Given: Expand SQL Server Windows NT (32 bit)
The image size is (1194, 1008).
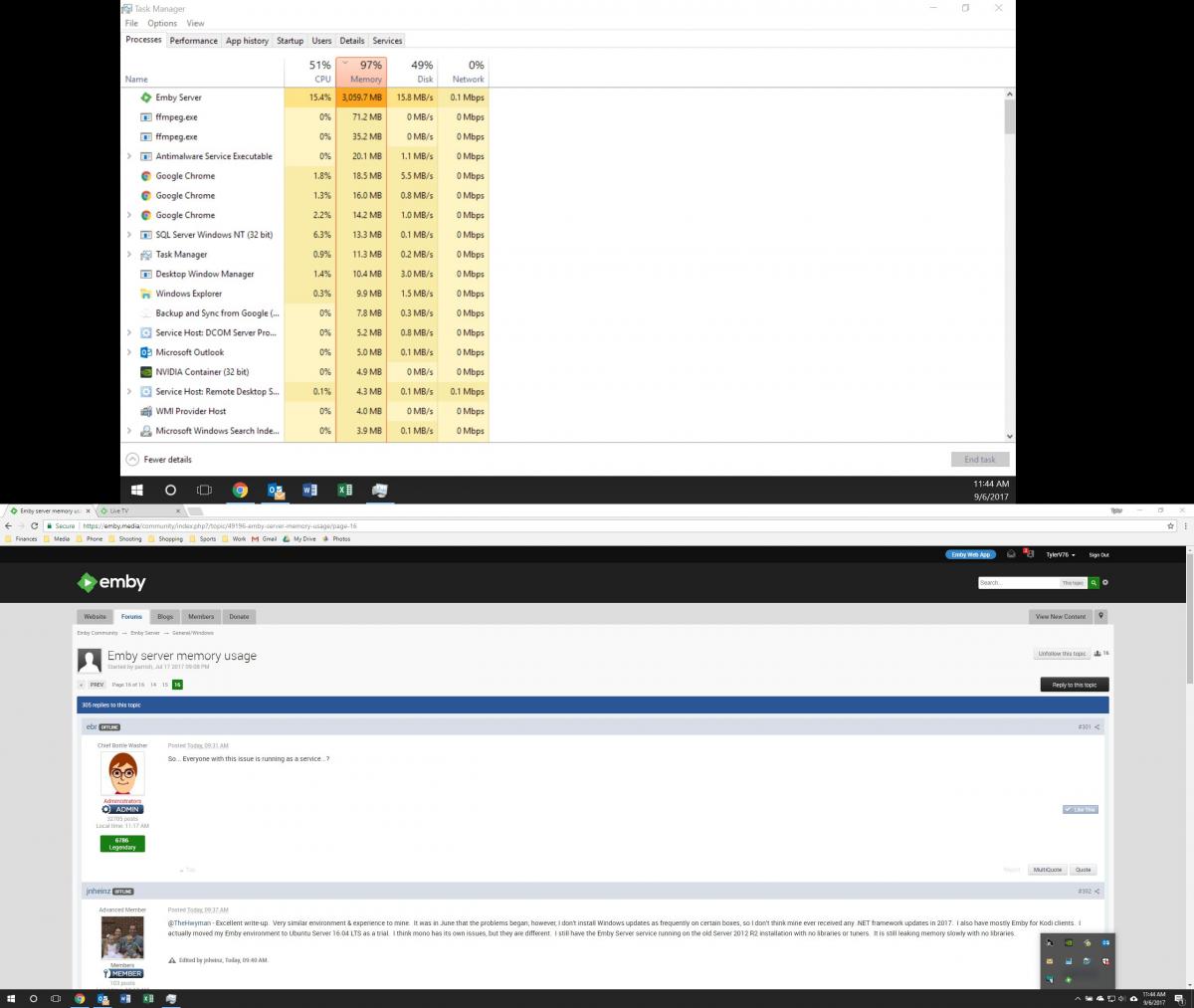Looking at the screenshot, I should coord(129,235).
